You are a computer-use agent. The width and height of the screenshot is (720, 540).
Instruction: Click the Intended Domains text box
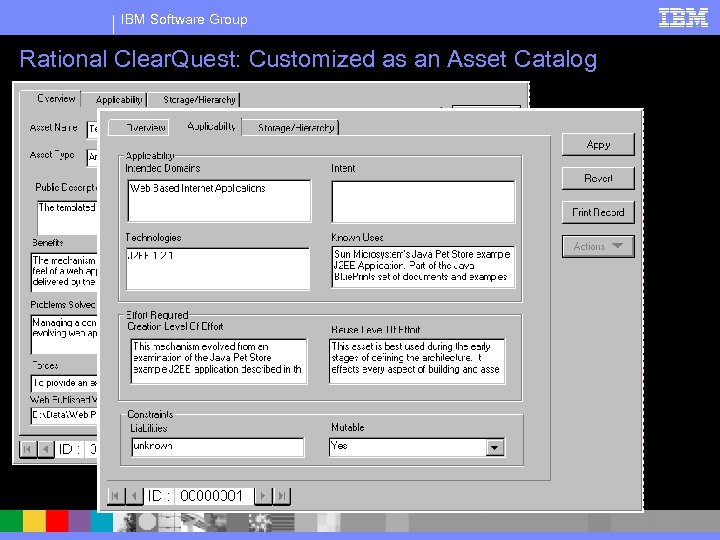tap(219, 201)
